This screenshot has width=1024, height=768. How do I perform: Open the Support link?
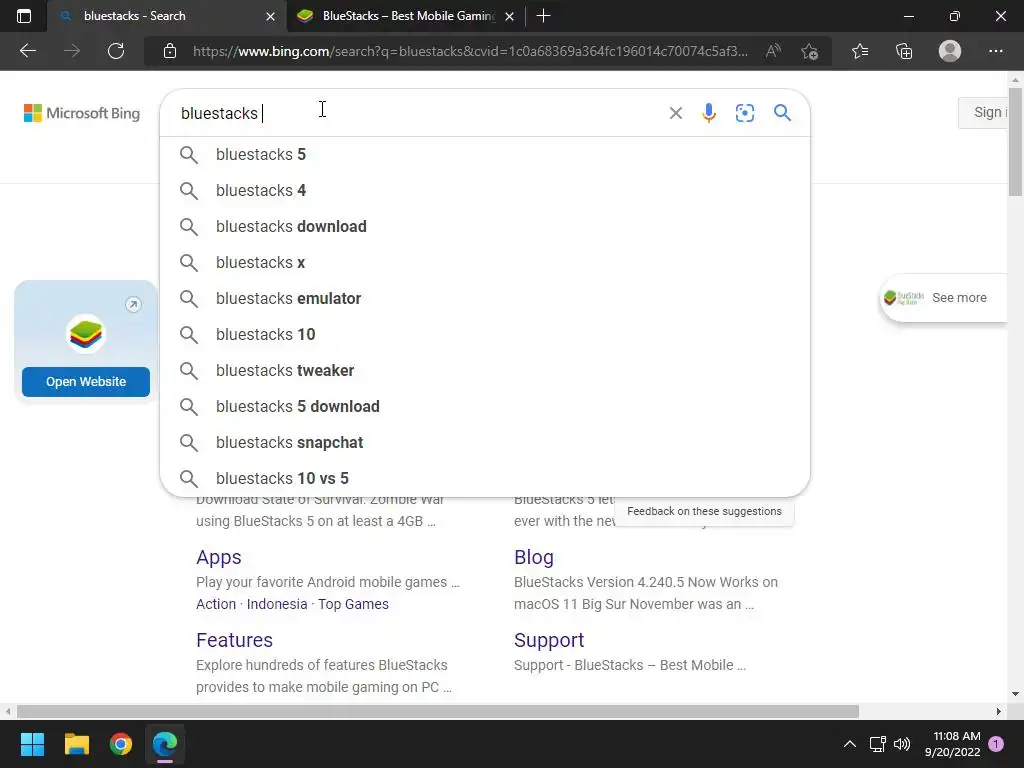(549, 640)
